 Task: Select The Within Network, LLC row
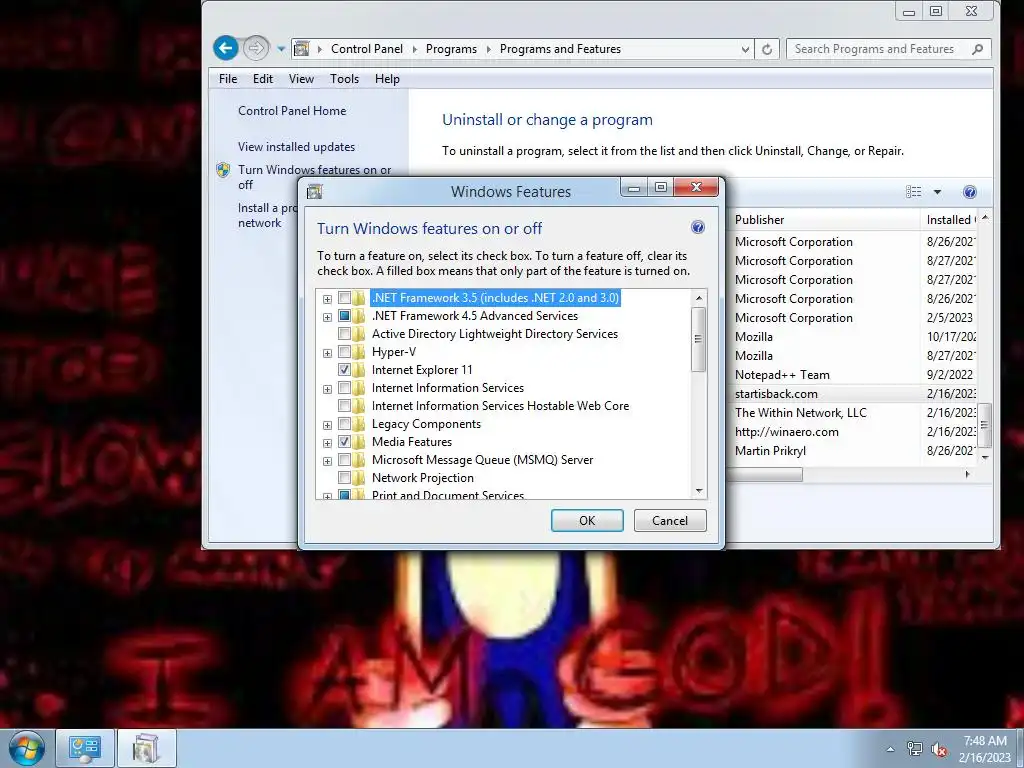coord(854,413)
